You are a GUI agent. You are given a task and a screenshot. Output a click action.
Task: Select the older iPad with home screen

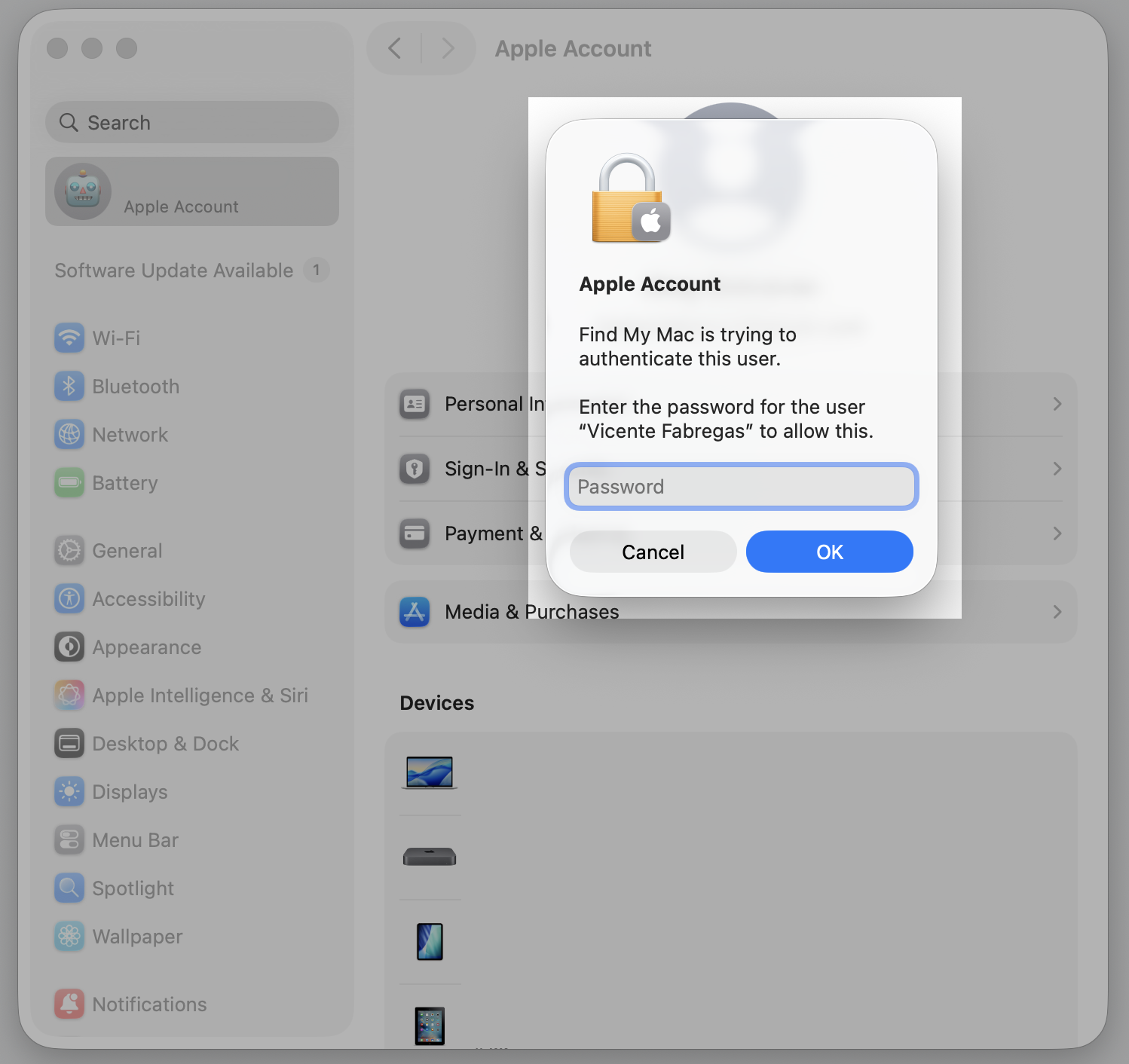pyautogui.click(x=430, y=1026)
